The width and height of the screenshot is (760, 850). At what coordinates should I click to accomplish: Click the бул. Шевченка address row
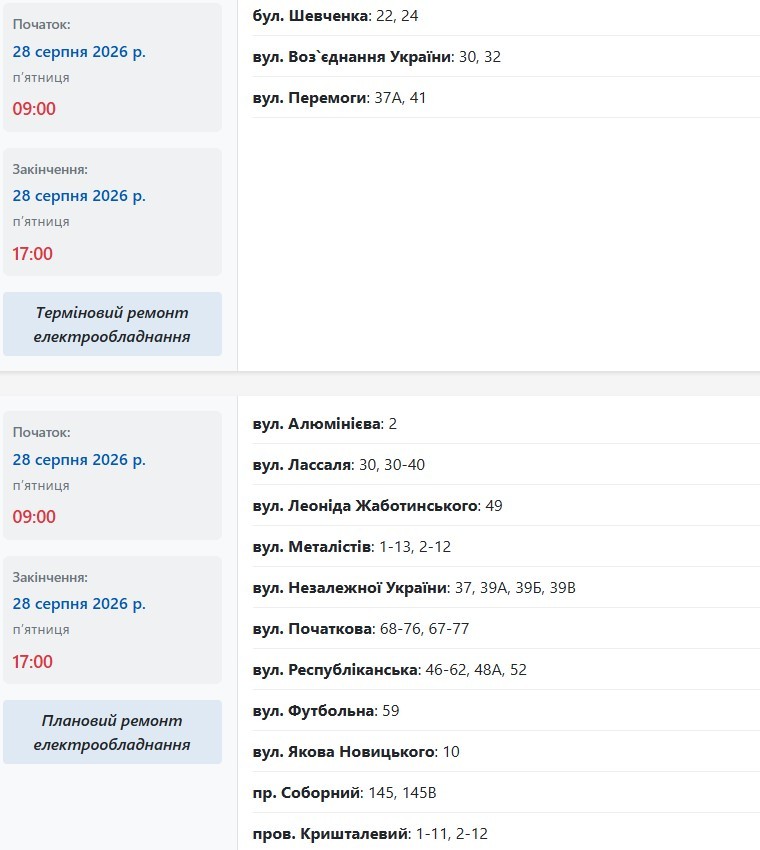(x=506, y=16)
